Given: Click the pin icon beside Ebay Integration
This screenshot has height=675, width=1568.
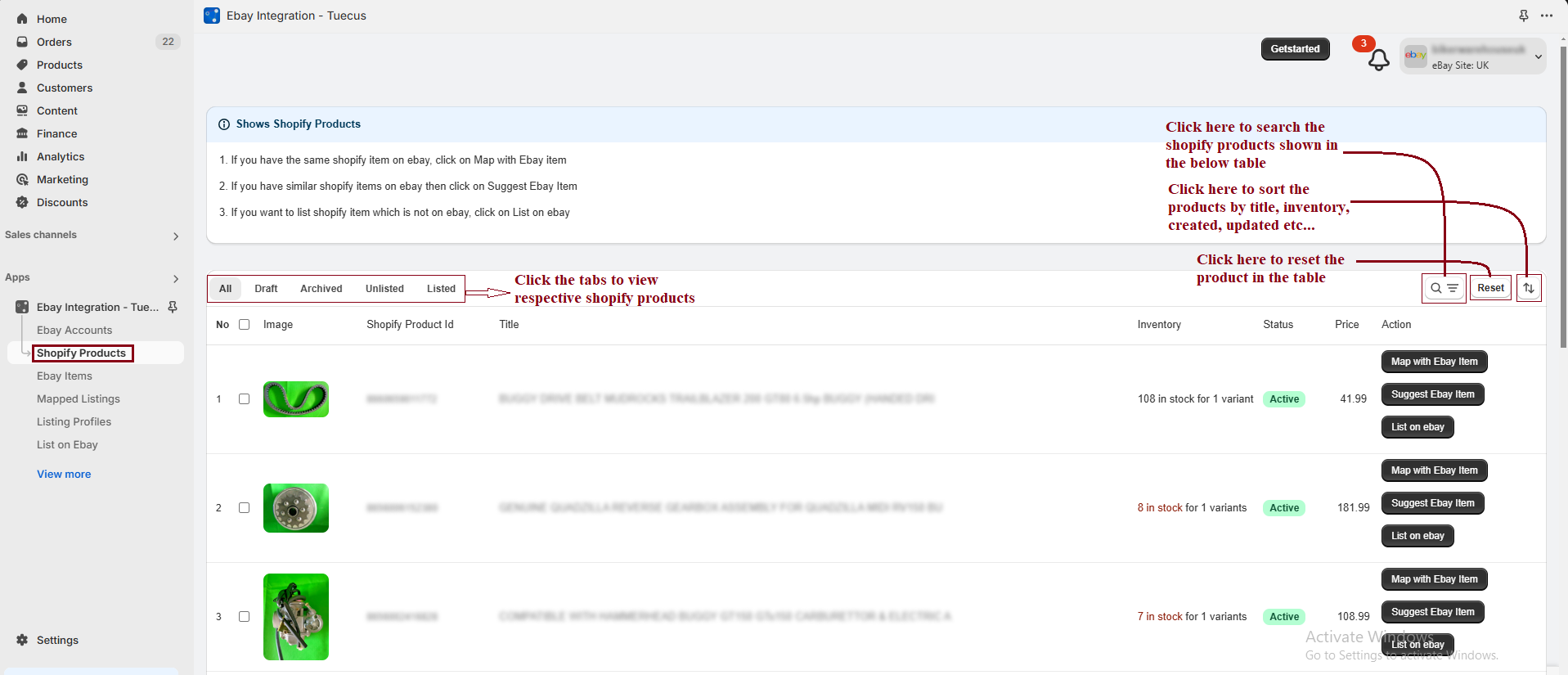Looking at the screenshot, I should click(x=173, y=307).
